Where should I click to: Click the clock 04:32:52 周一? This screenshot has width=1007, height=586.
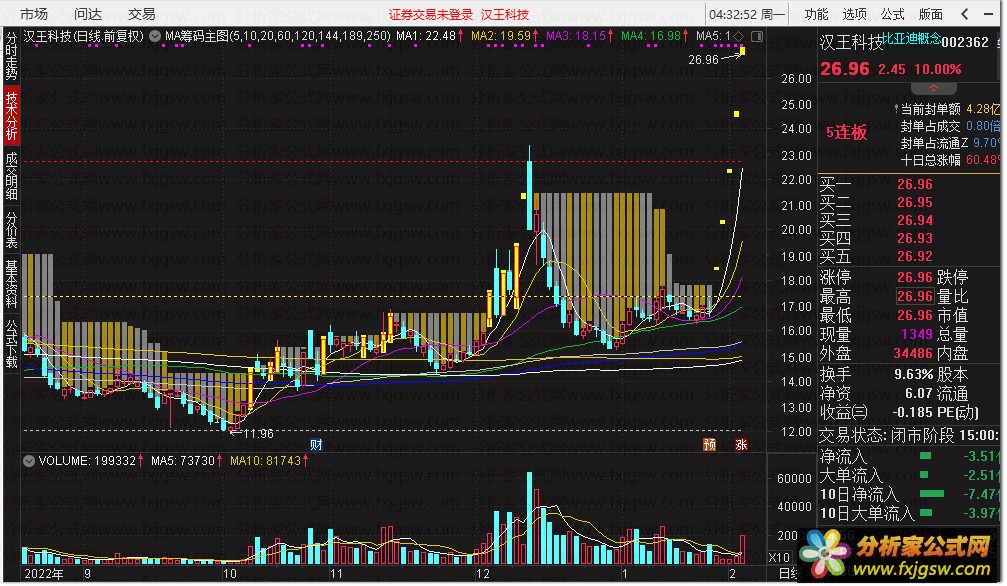point(747,14)
